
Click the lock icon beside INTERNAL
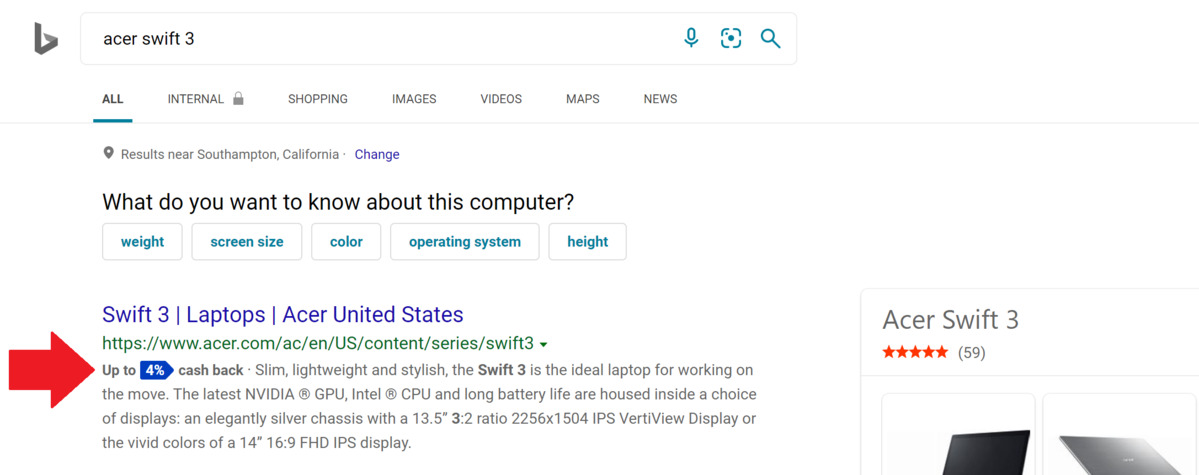[238, 99]
